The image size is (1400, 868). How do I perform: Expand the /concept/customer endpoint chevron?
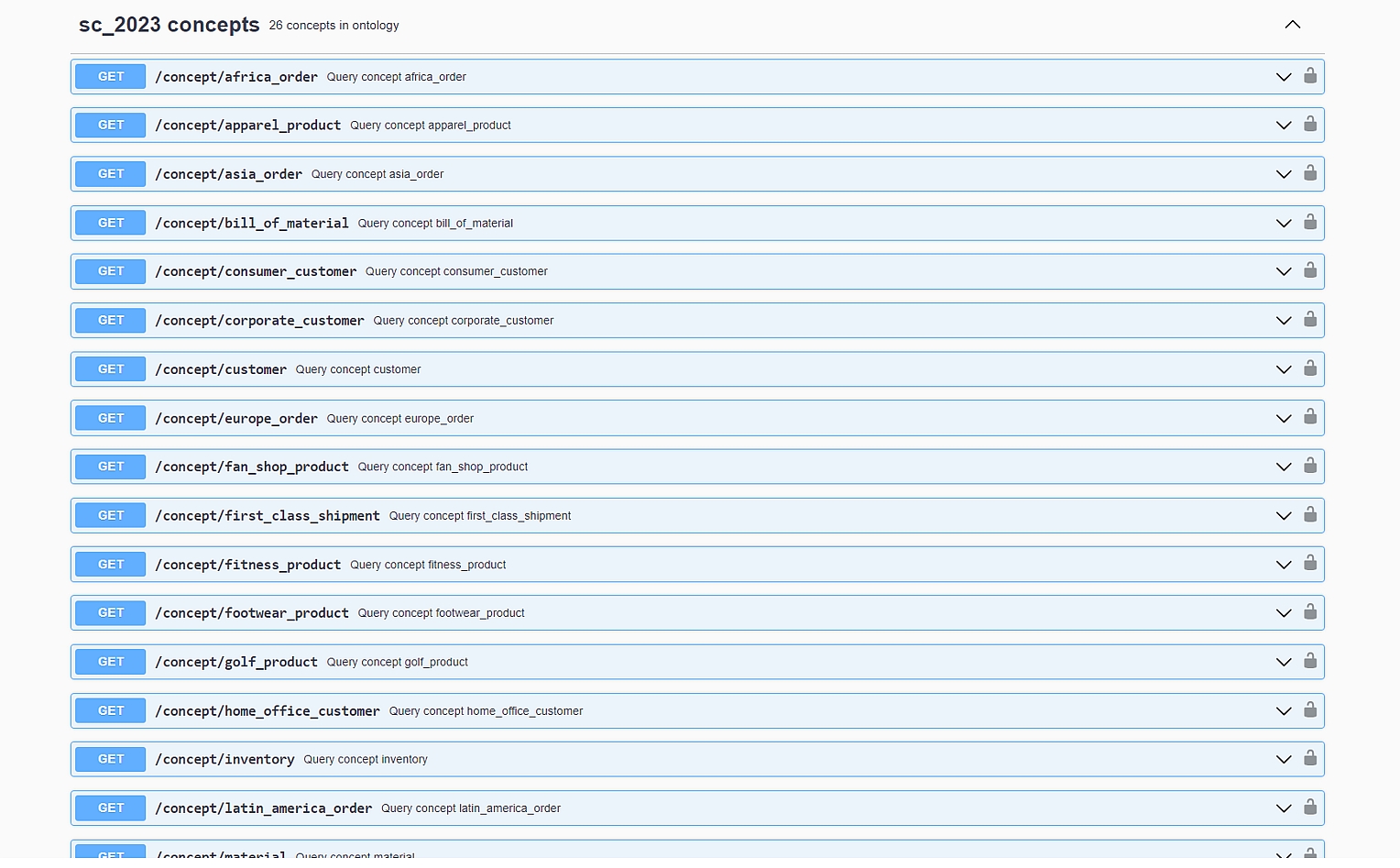coord(1284,369)
